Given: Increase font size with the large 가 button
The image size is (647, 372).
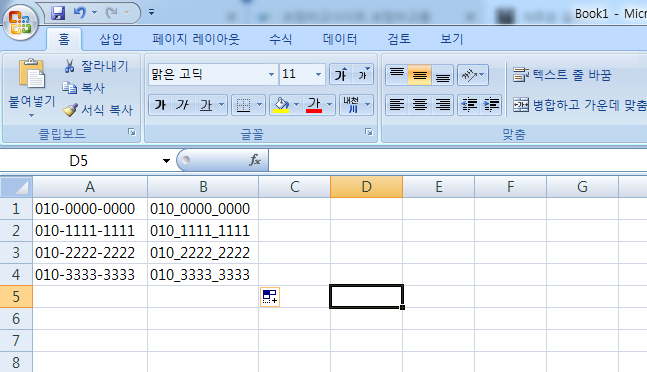Looking at the screenshot, I should click(x=341, y=74).
